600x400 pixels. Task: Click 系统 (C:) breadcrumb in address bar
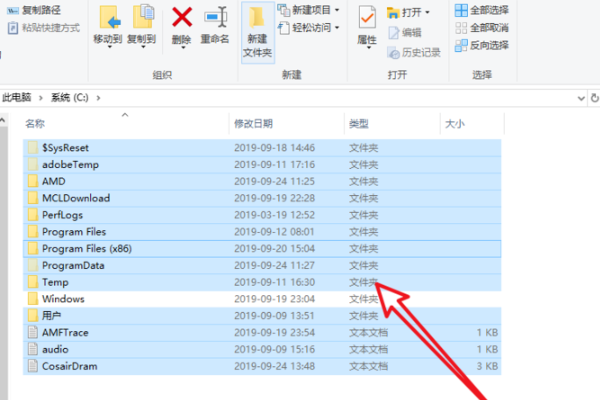(70, 98)
